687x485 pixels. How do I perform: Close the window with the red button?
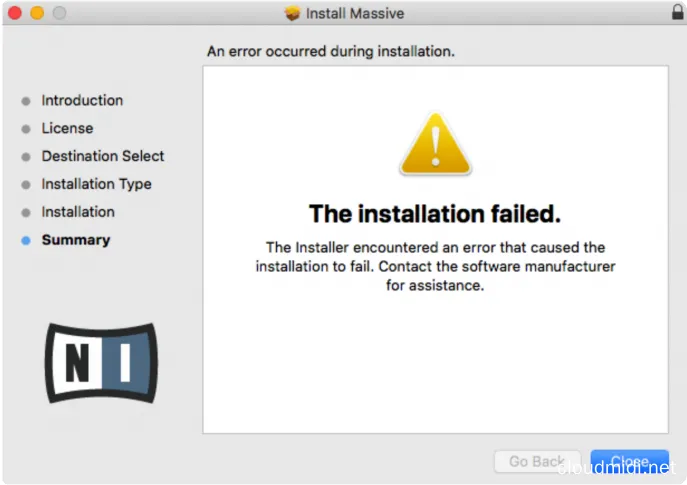coord(16,13)
